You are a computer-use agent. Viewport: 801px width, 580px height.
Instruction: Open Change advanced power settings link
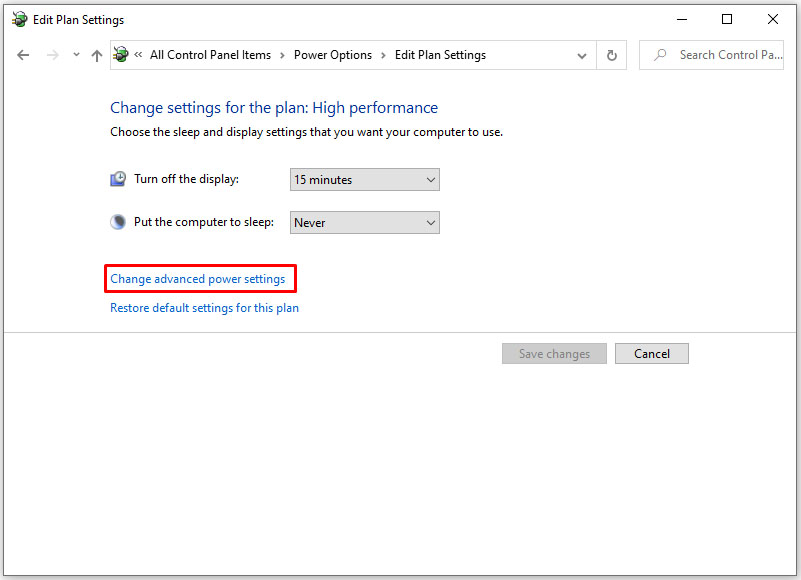point(198,279)
